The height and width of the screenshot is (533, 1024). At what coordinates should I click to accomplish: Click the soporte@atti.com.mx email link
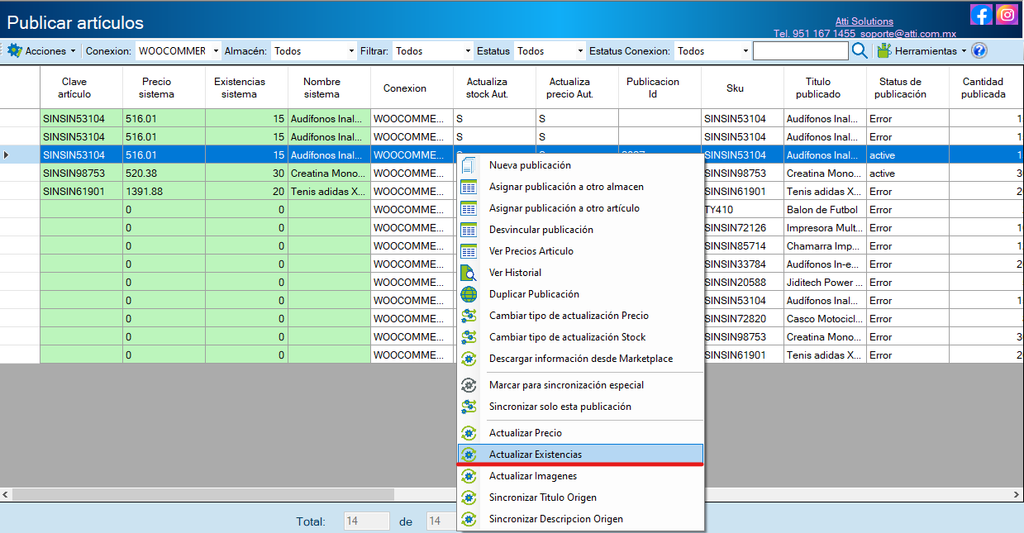(908, 33)
